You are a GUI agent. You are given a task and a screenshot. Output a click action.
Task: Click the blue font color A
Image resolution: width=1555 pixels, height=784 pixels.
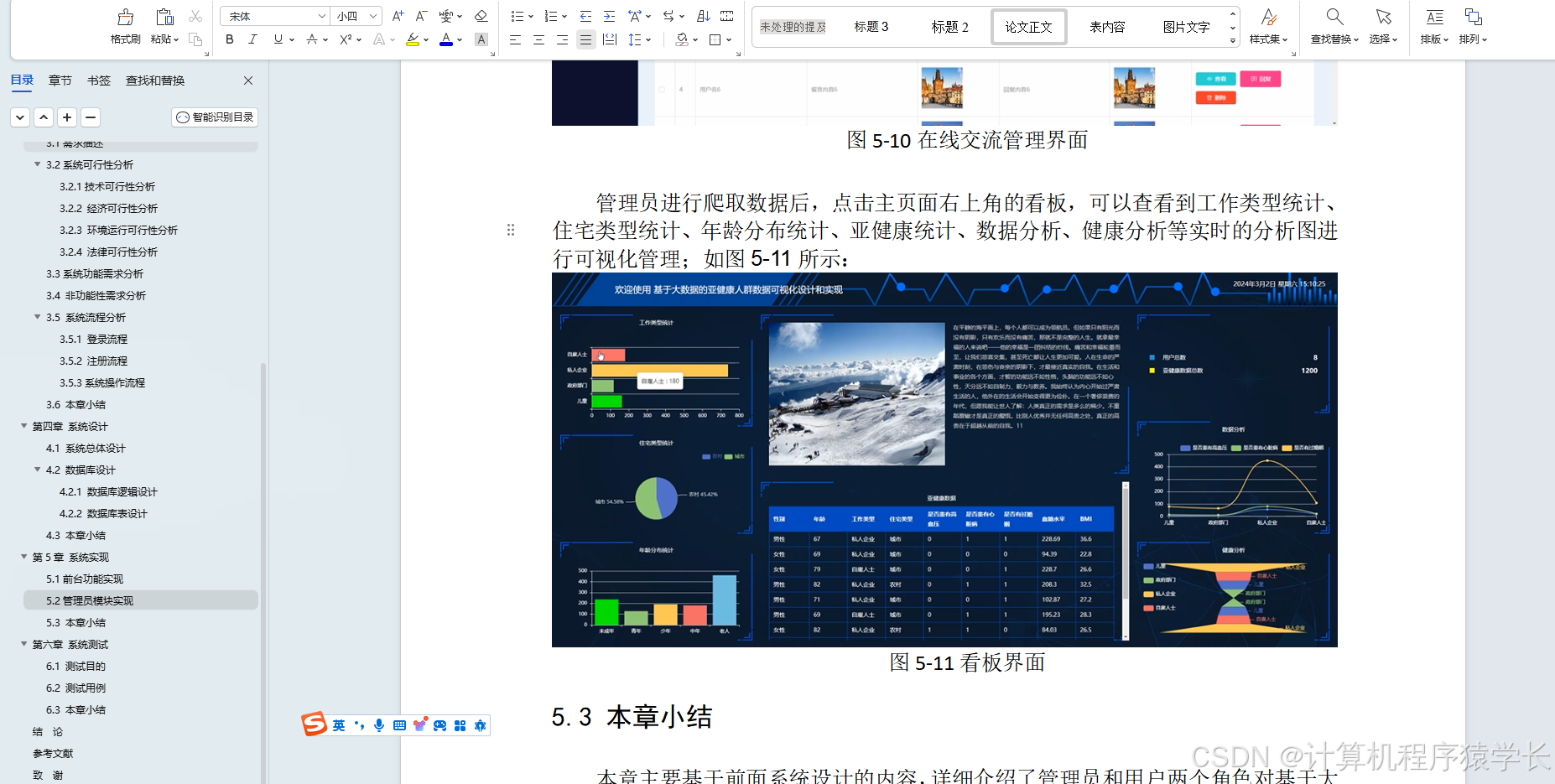click(445, 39)
